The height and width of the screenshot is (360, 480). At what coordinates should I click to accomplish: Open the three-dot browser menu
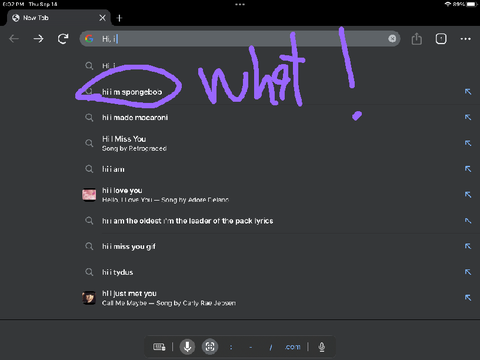click(465, 39)
